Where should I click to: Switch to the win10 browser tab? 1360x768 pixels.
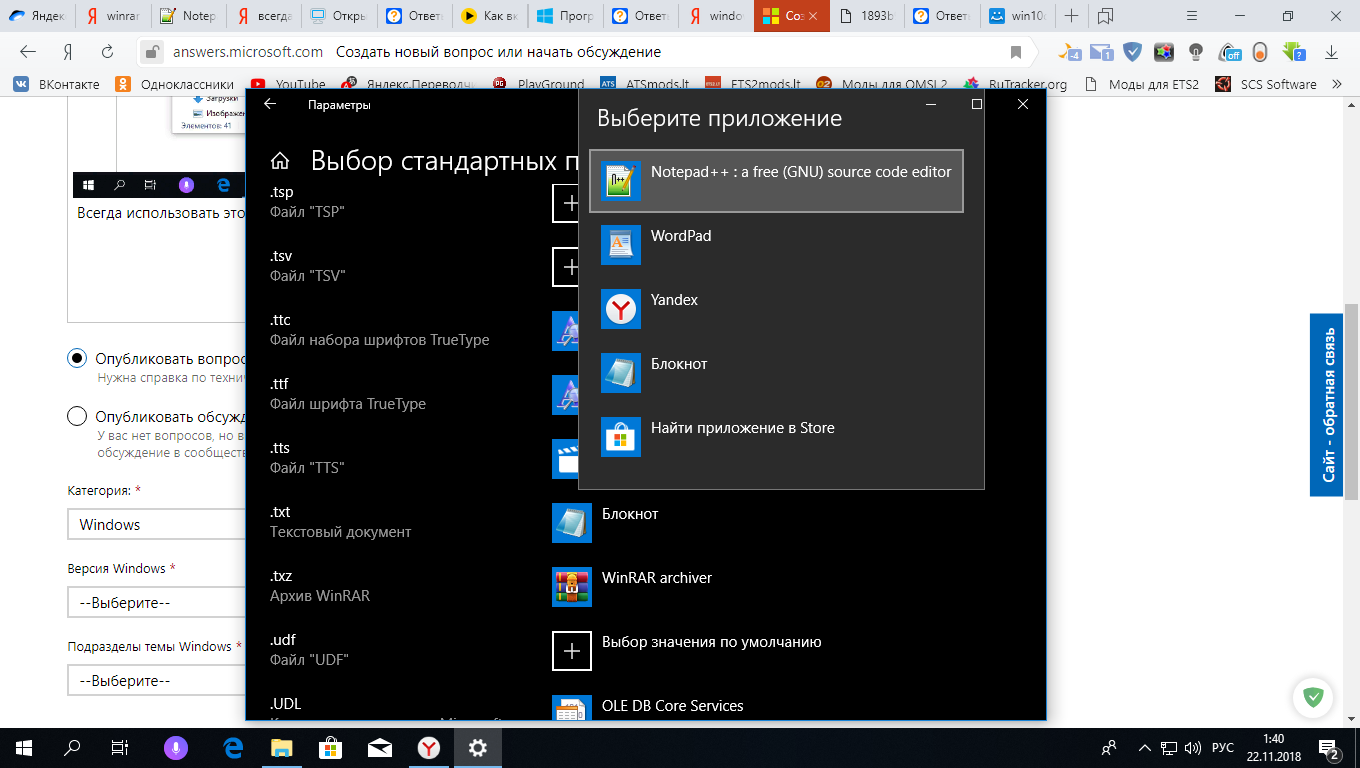pos(1018,16)
